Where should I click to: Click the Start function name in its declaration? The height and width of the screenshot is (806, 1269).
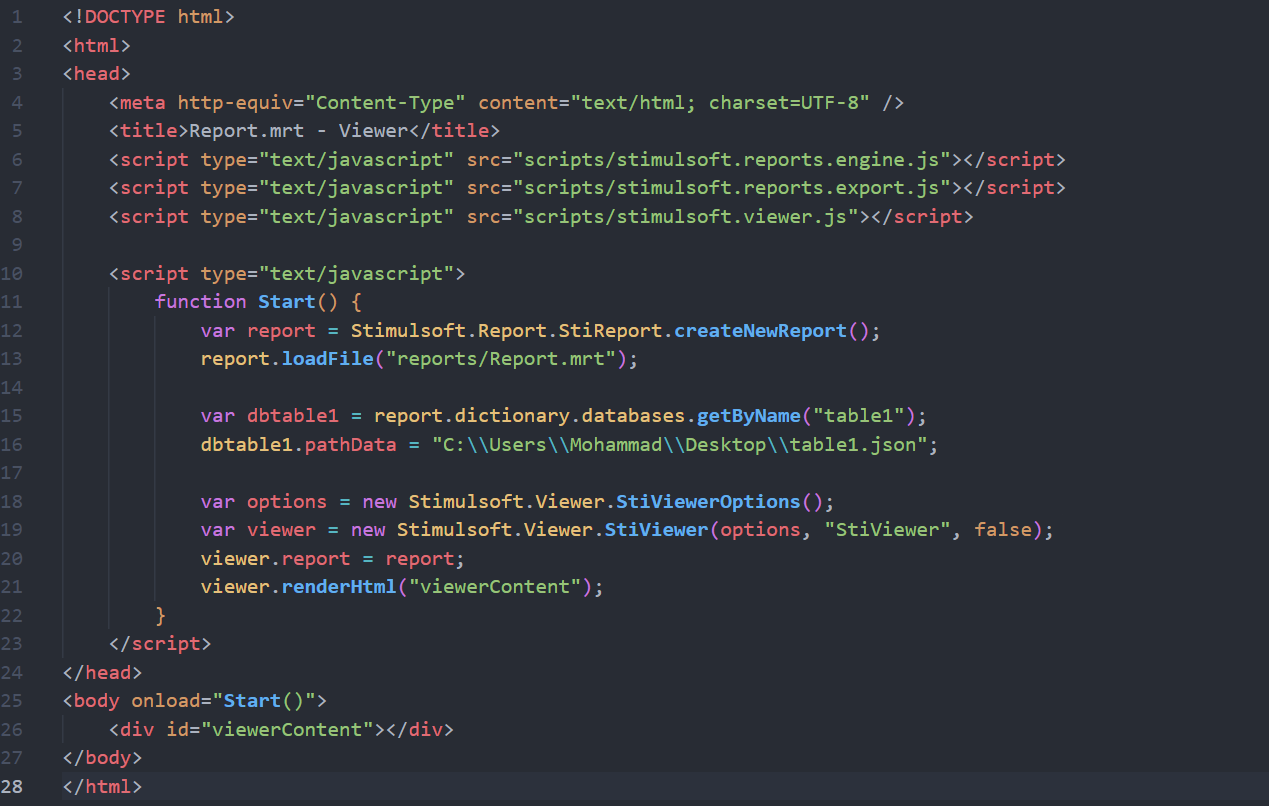(287, 302)
